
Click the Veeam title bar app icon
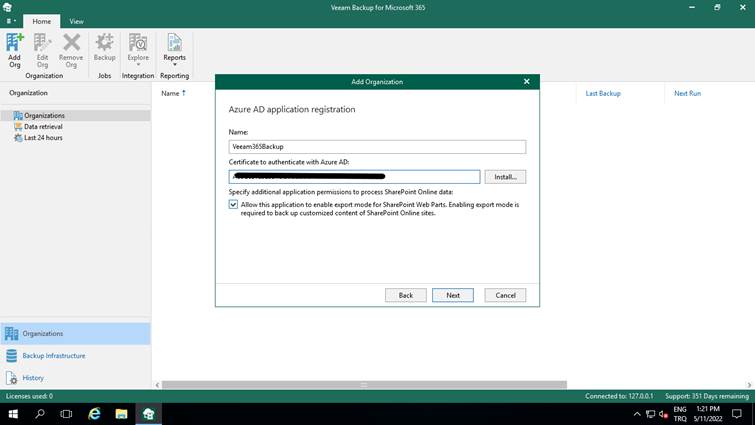pyautogui.click(x=7, y=7)
